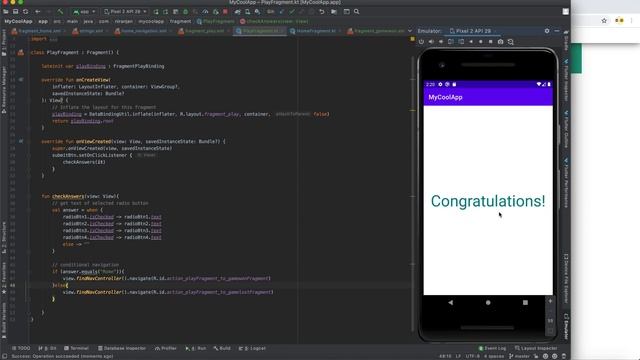640x360 pixels.
Task: Take an emulator screenshot with camera icon
Action: tap(500, 42)
